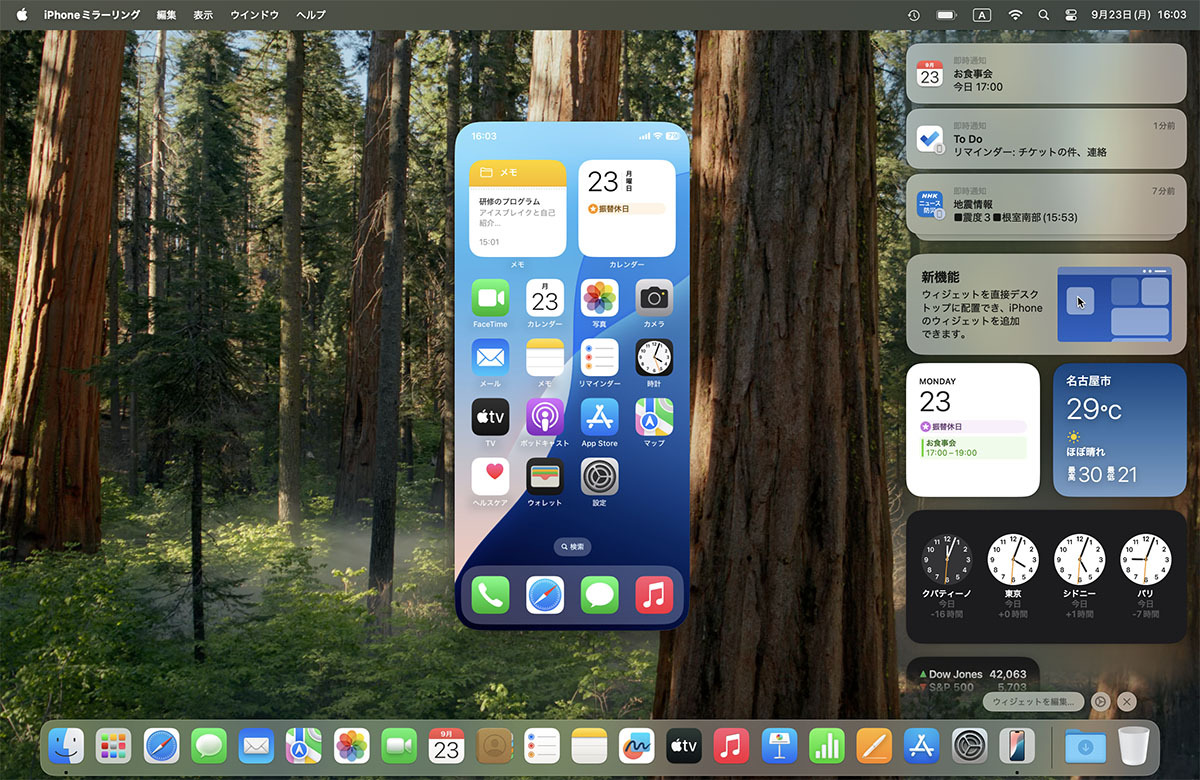Open the Calendar app icon on the iPhone
Screen dimensions: 1200x780
click(x=545, y=298)
